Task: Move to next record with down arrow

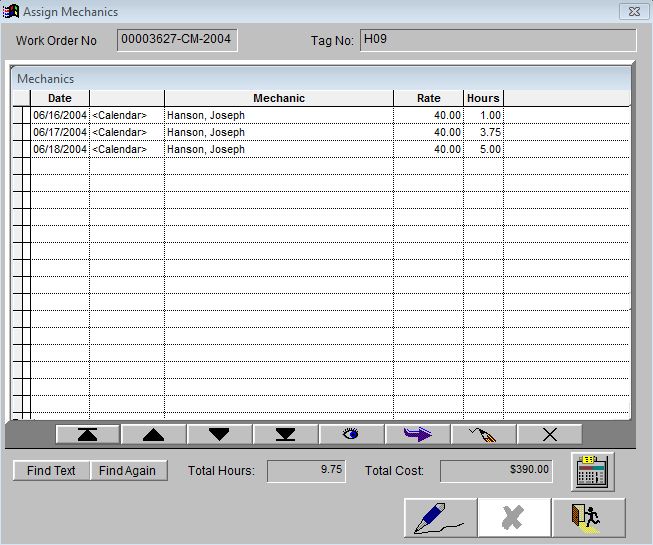Action: point(219,434)
